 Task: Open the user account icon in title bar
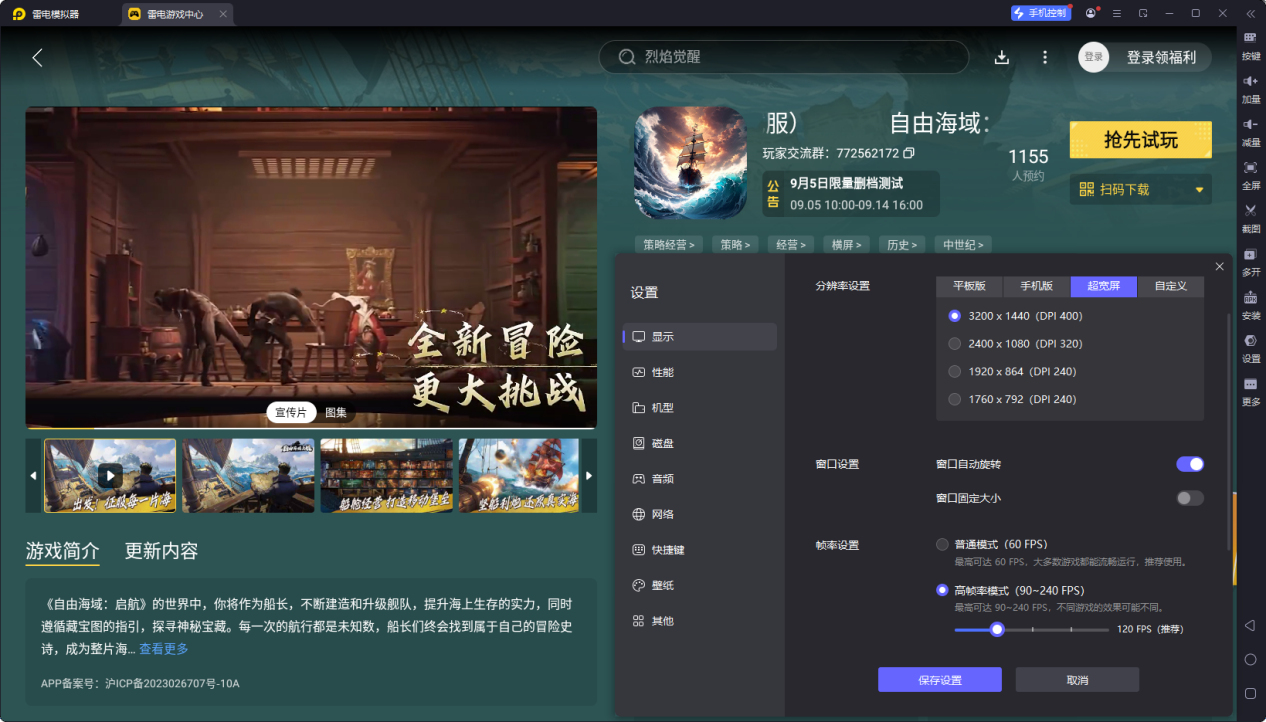pyautogui.click(x=1090, y=13)
